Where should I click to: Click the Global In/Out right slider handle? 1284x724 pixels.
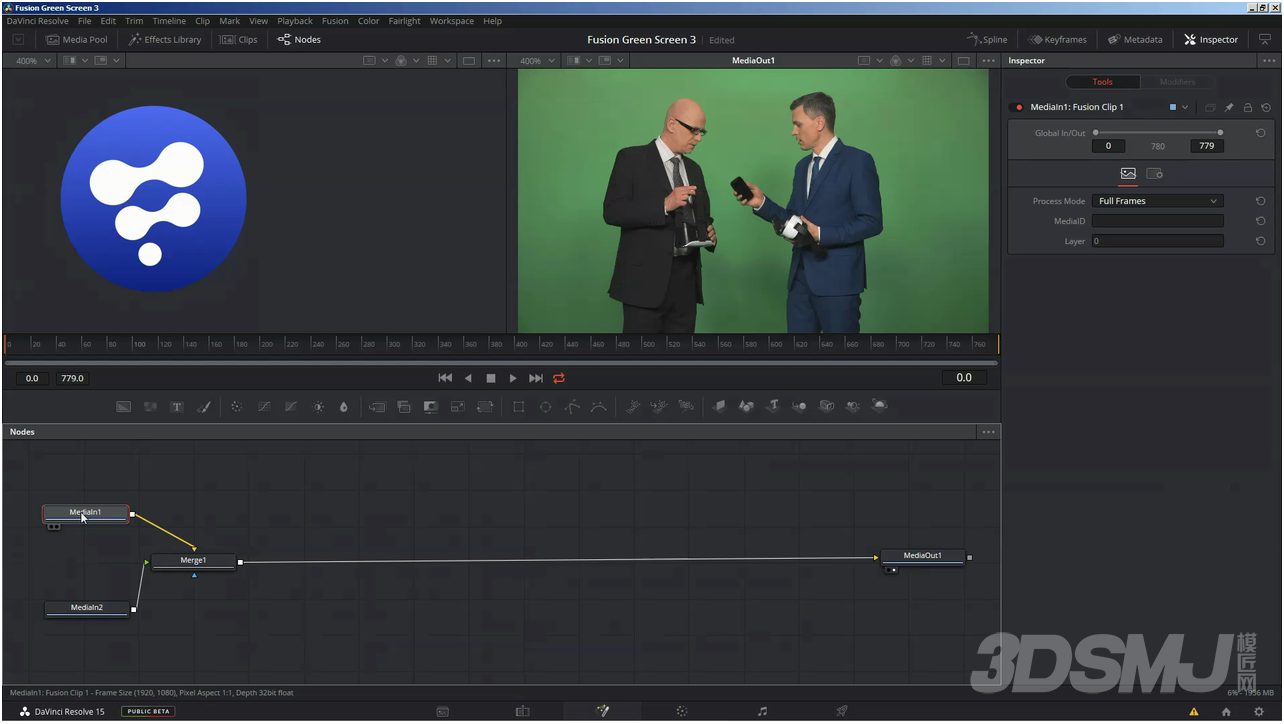coord(1220,132)
